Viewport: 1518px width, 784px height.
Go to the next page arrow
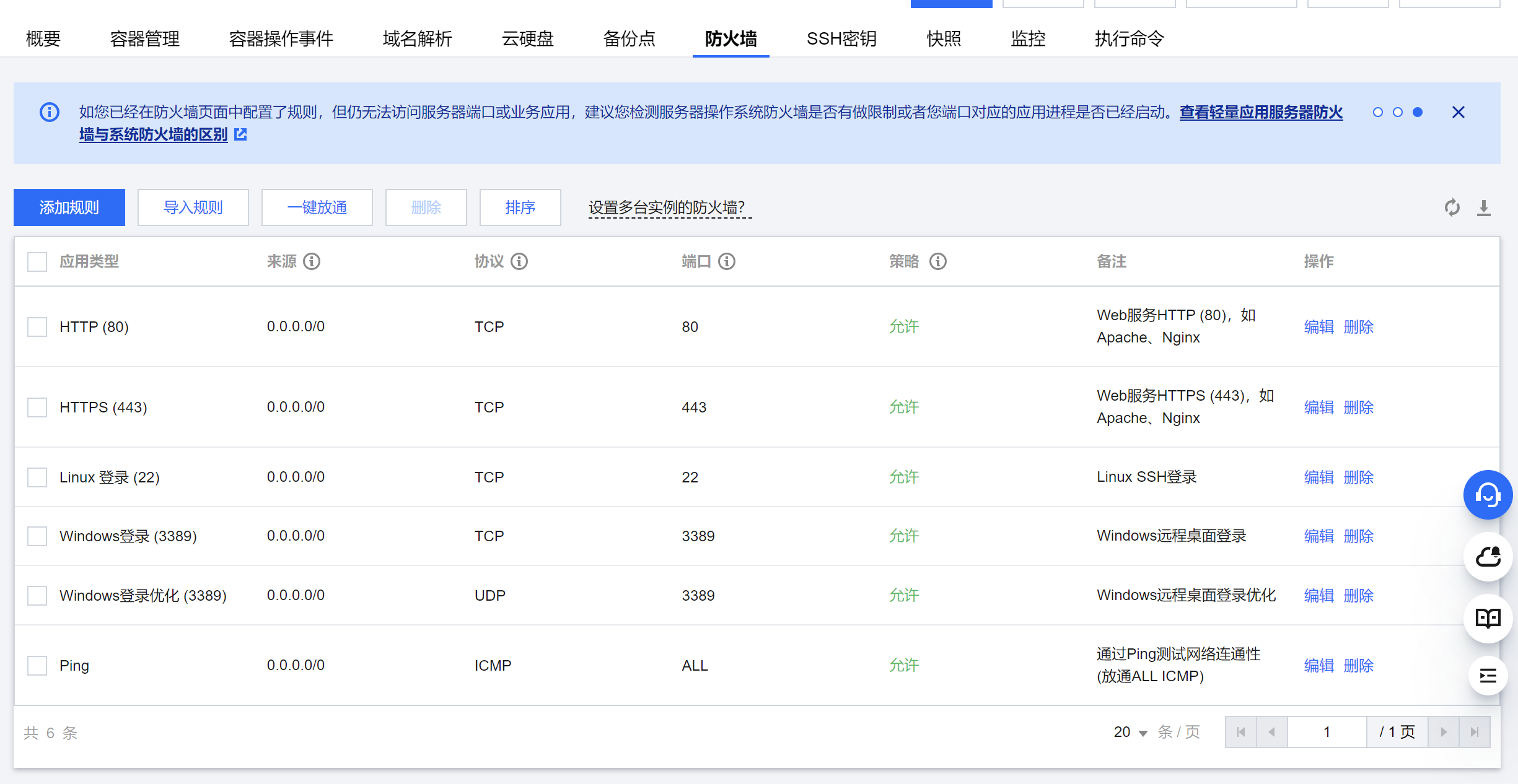pos(1444,732)
